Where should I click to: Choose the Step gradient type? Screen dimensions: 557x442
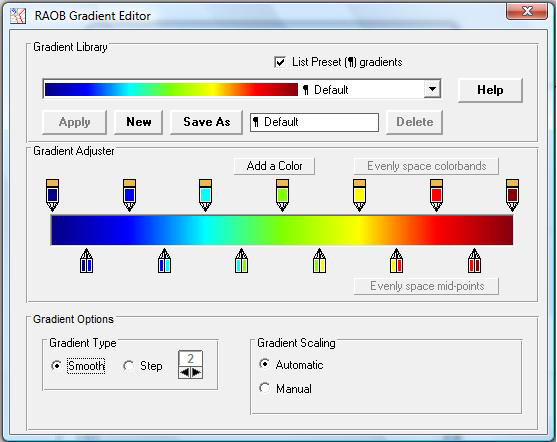tap(128, 366)
